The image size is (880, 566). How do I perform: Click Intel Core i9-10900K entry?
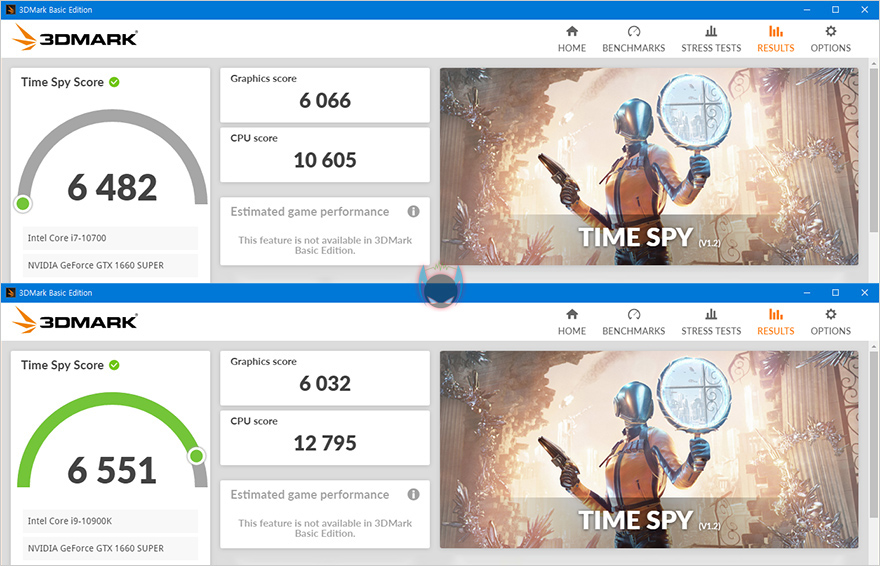click(111, 521)
